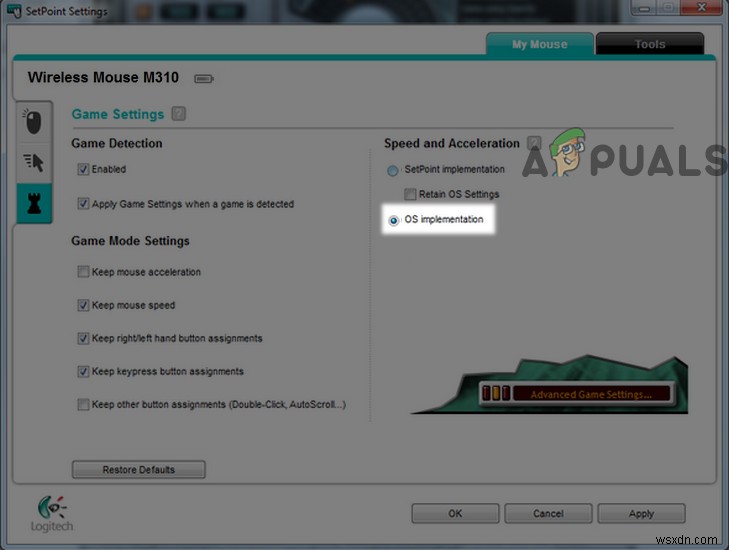Open the mouse button settings sidebar icon
729x550 pixels.
pyautogui.click(x=33, y=122)
